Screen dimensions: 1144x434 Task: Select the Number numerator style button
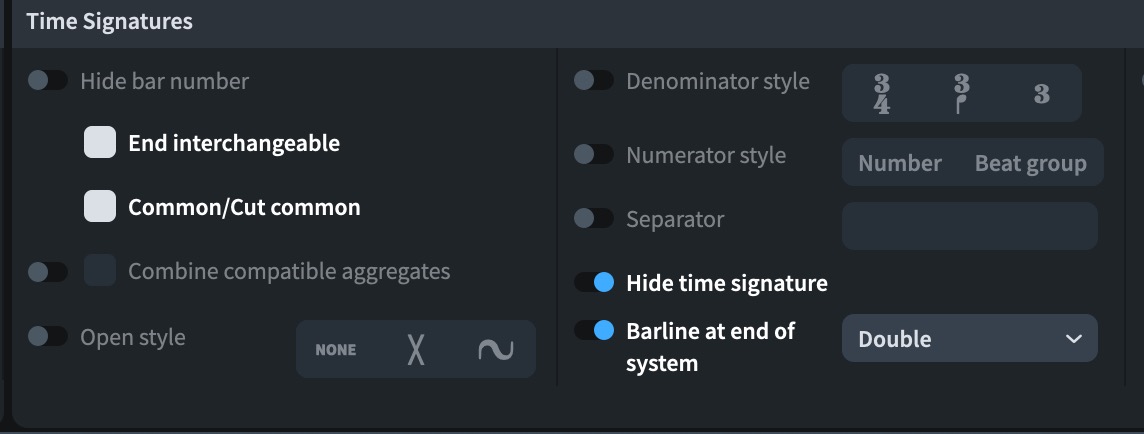900,163
